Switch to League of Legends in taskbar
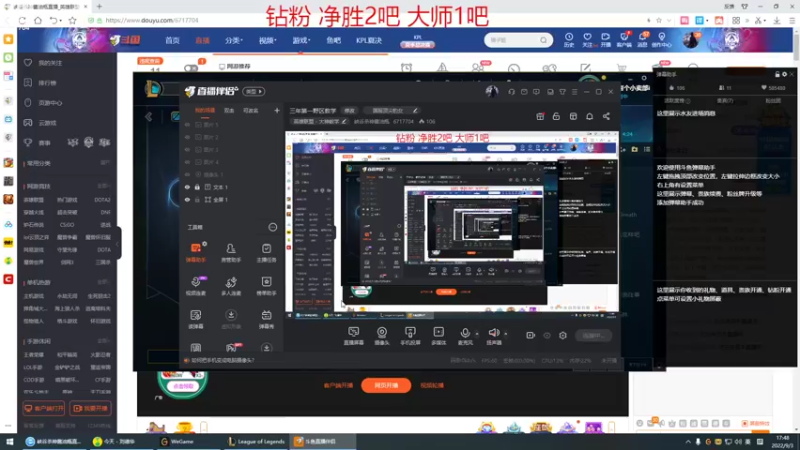 256,441
